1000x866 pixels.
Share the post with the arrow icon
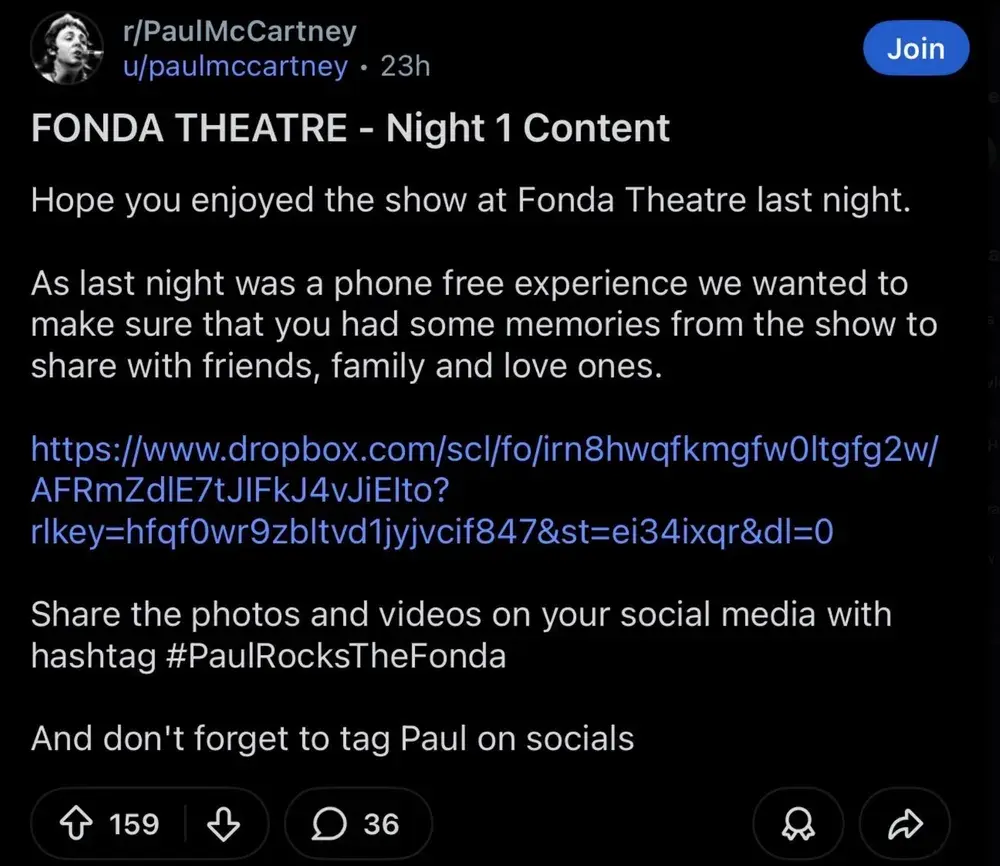pyautogui.click(x=904, y=823)
